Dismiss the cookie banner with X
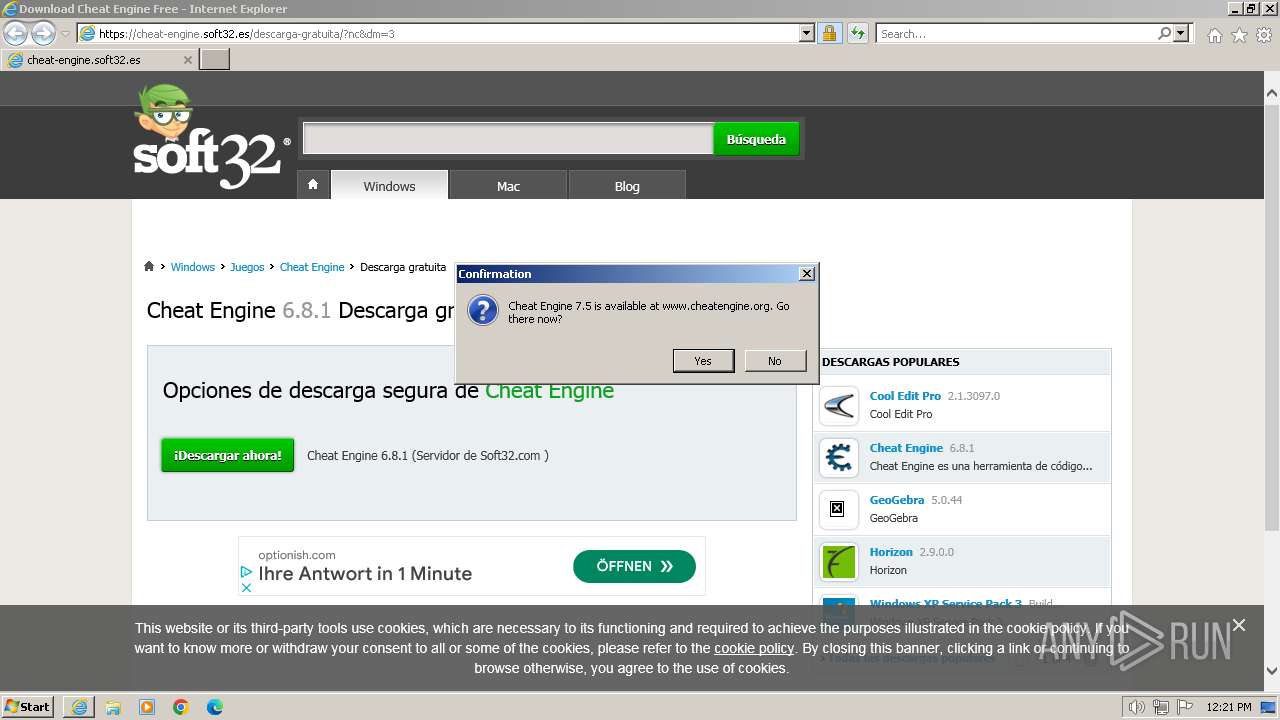The image size is (1280, 720). click(x=1239, y=625)
